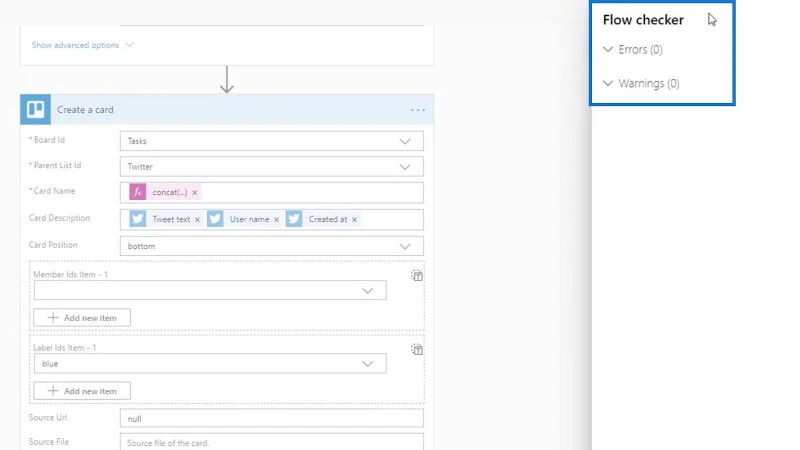Click the fx expression icon in Card Name
Image resolution: width=800 pixels, height=450 pixels.
(137, 192)
